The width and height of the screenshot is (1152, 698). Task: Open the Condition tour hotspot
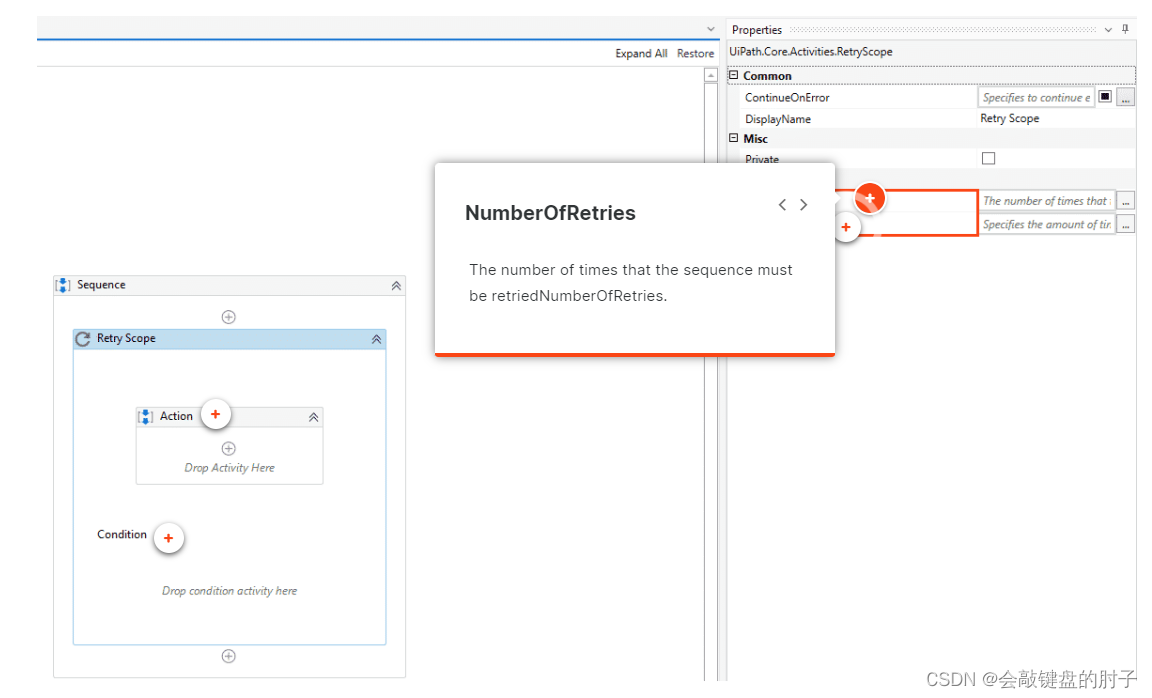(168, 539)
